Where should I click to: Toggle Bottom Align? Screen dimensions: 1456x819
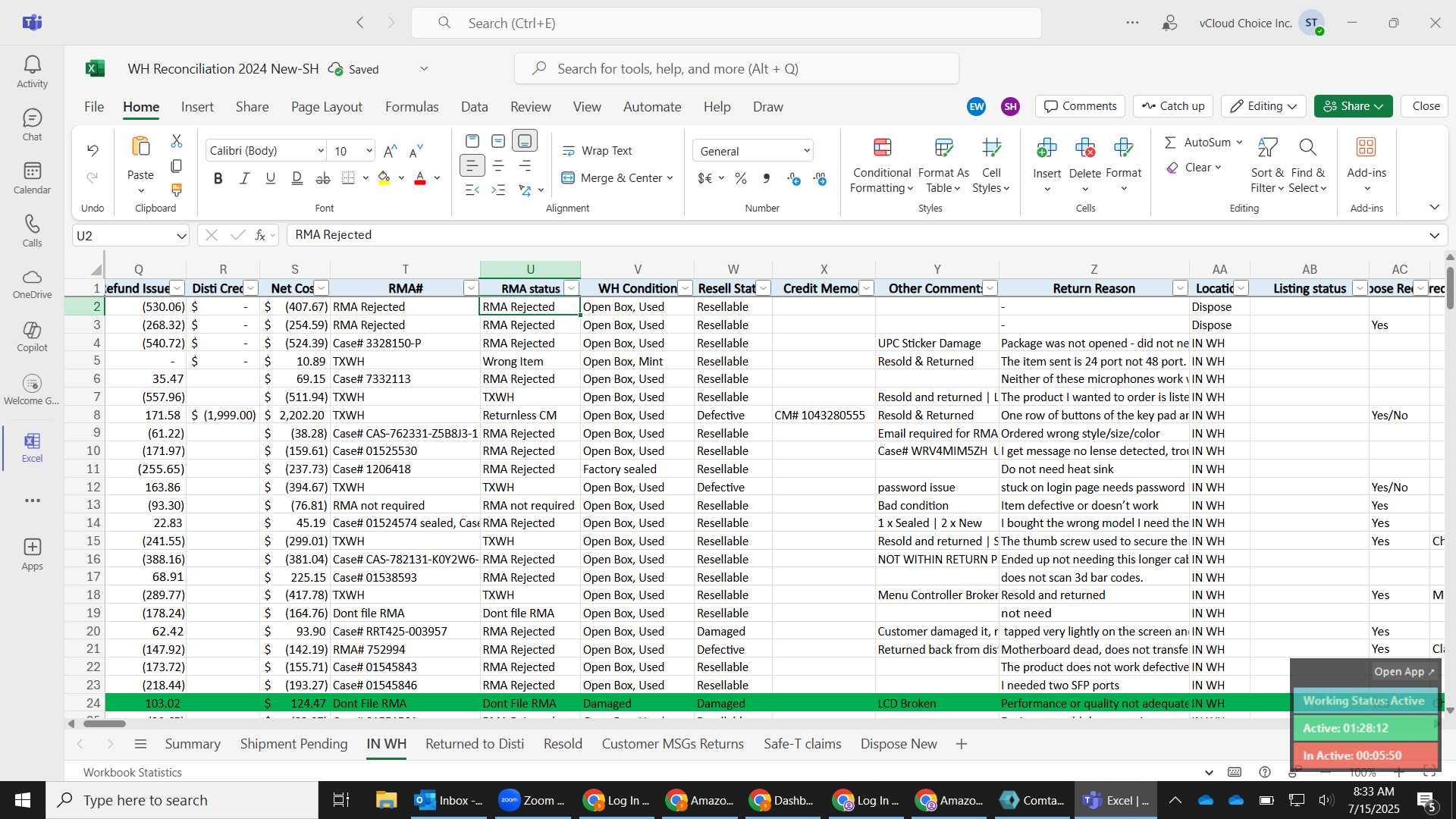click(x=525, y=141)
